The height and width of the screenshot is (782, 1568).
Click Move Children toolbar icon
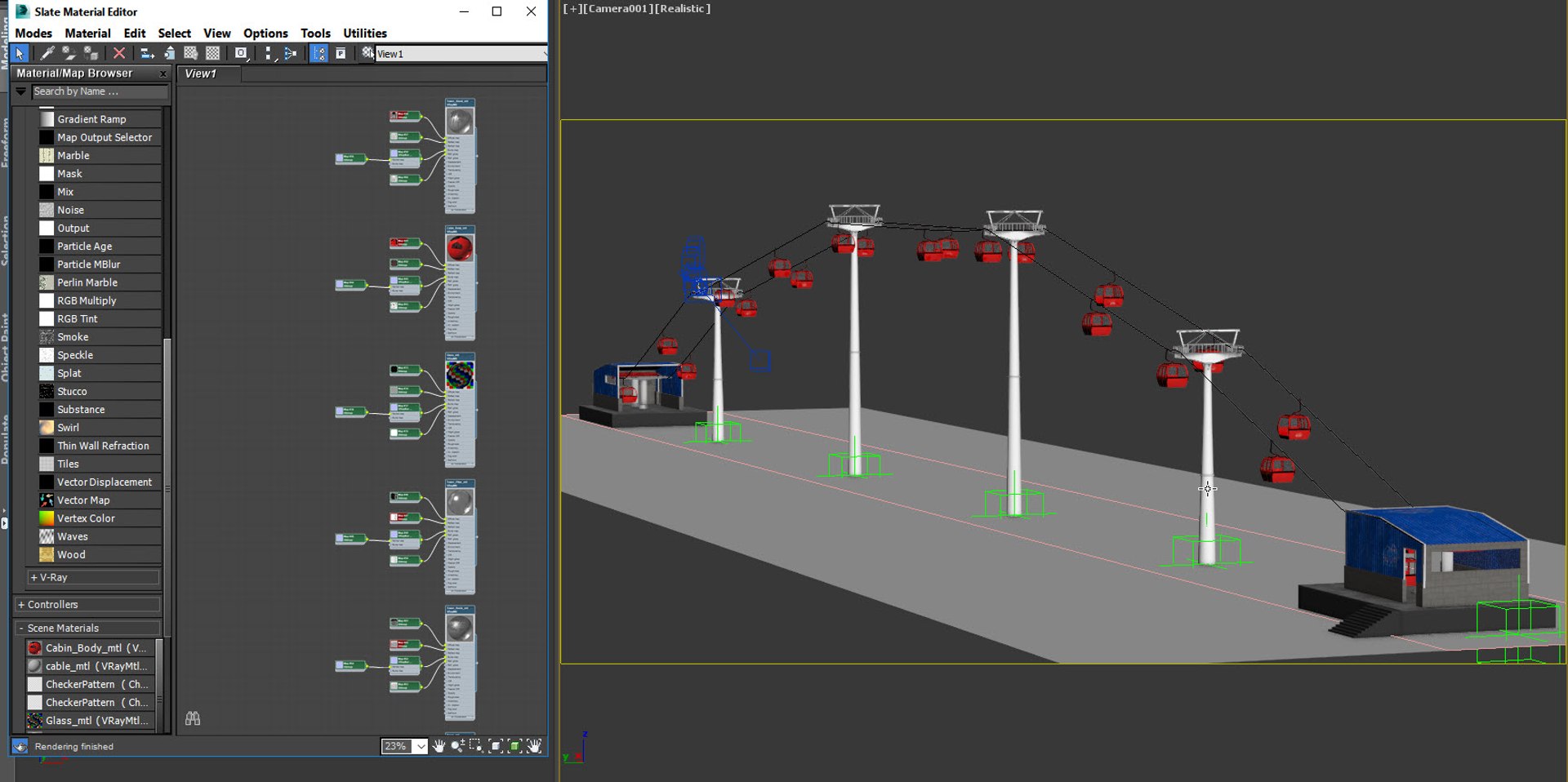point(148,53)
